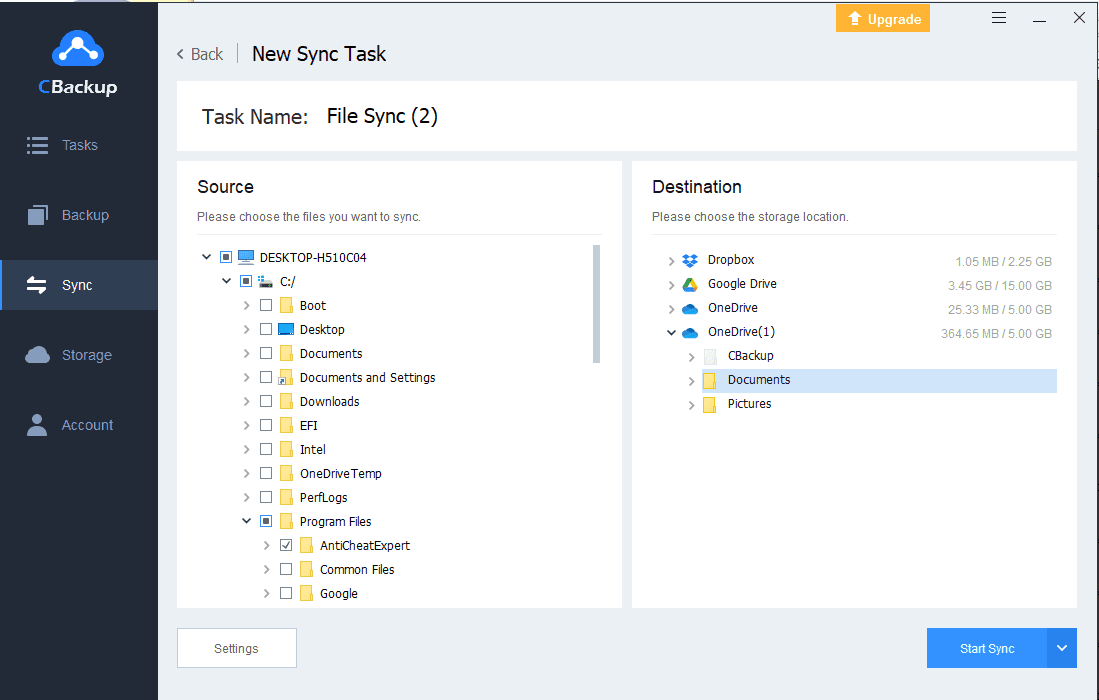Click the C:/ drive icon

[266, 281]
